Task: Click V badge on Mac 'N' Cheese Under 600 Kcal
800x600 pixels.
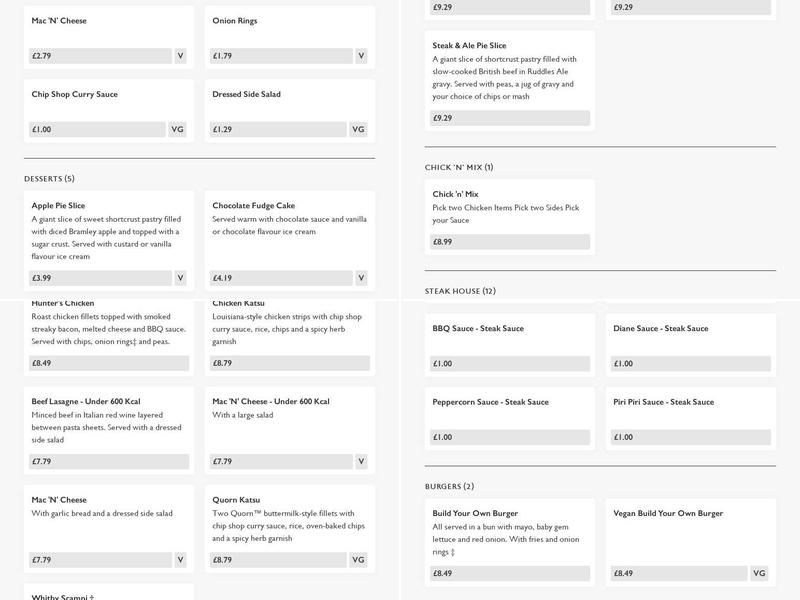Action: (361, 462)
